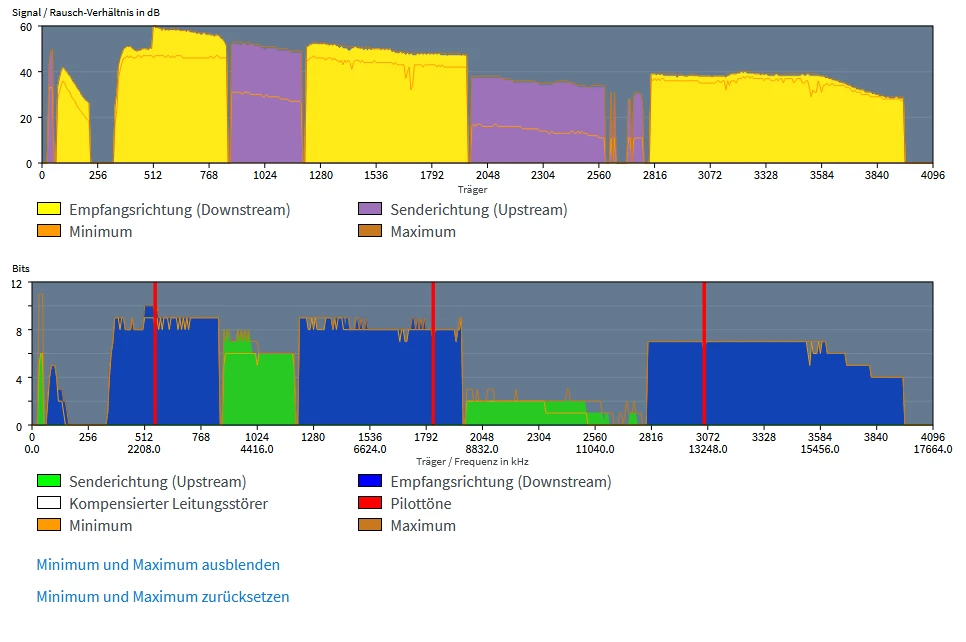Click the 'Träger / Frequenz in kHz' axis label
Viewport: 966px width, 642px height.
click(472, 461)
